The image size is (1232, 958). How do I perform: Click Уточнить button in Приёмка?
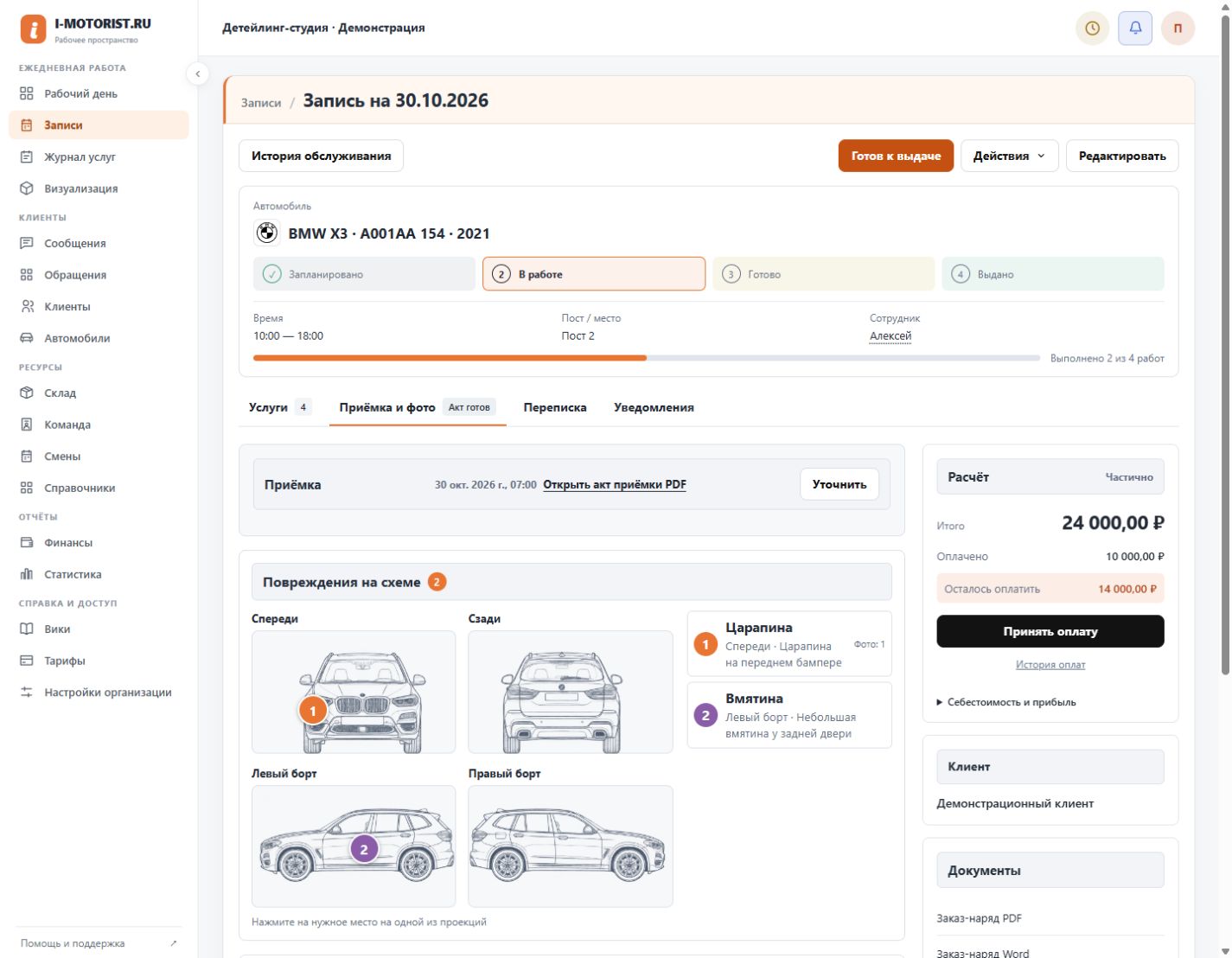click(839, 484)
